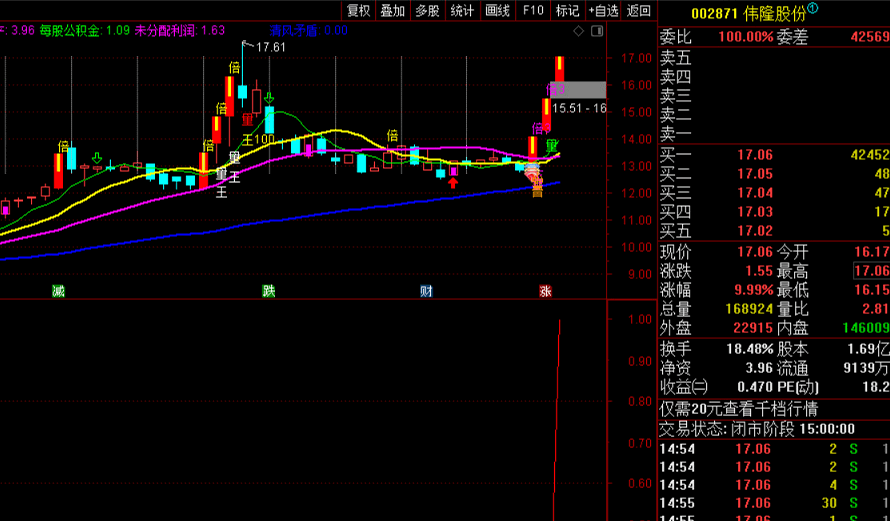Open the 多股 multi-stock view
890x521 pixels.
pyautogui.click(x=427, y=10)
